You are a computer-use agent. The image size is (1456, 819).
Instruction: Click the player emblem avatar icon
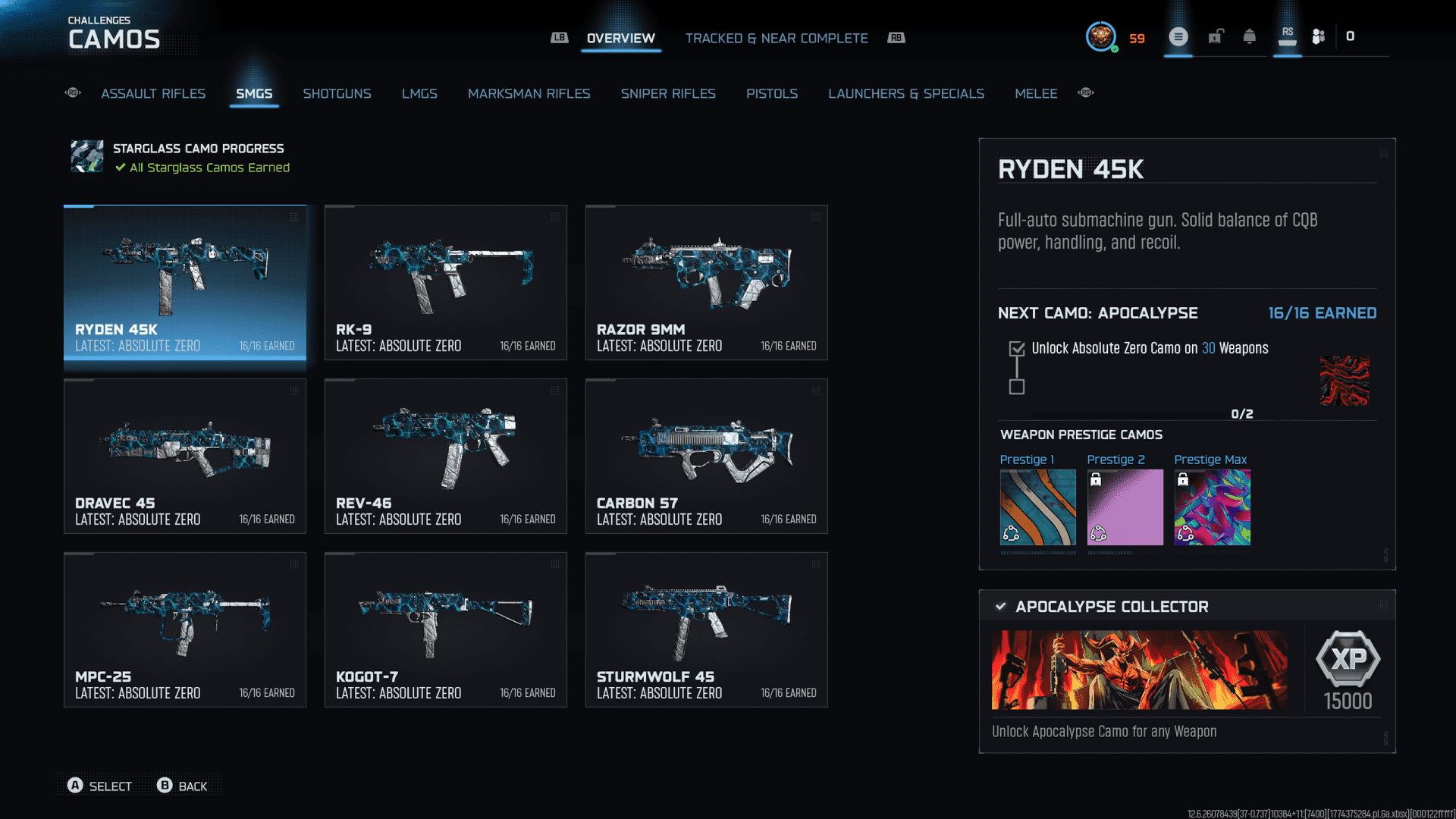click(x=1100, y=36)
